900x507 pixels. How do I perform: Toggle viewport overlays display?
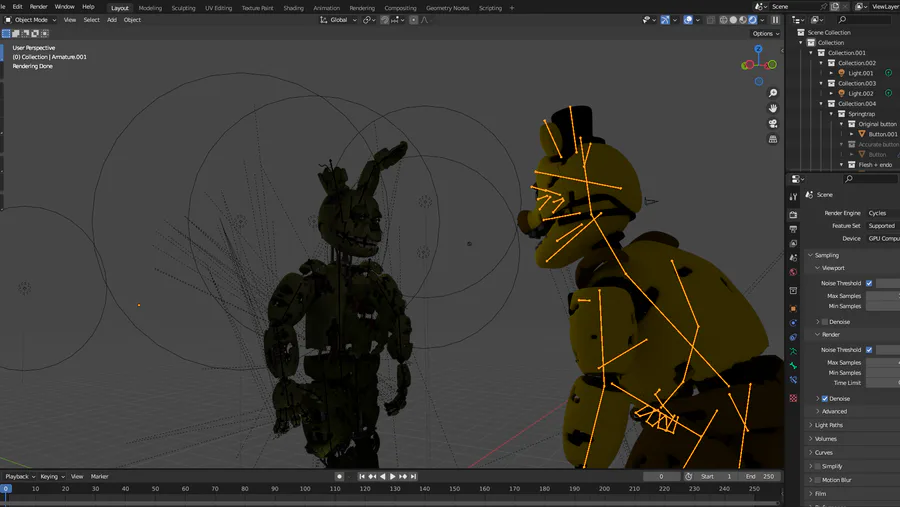pyautogui.click(x=688, y=20)
